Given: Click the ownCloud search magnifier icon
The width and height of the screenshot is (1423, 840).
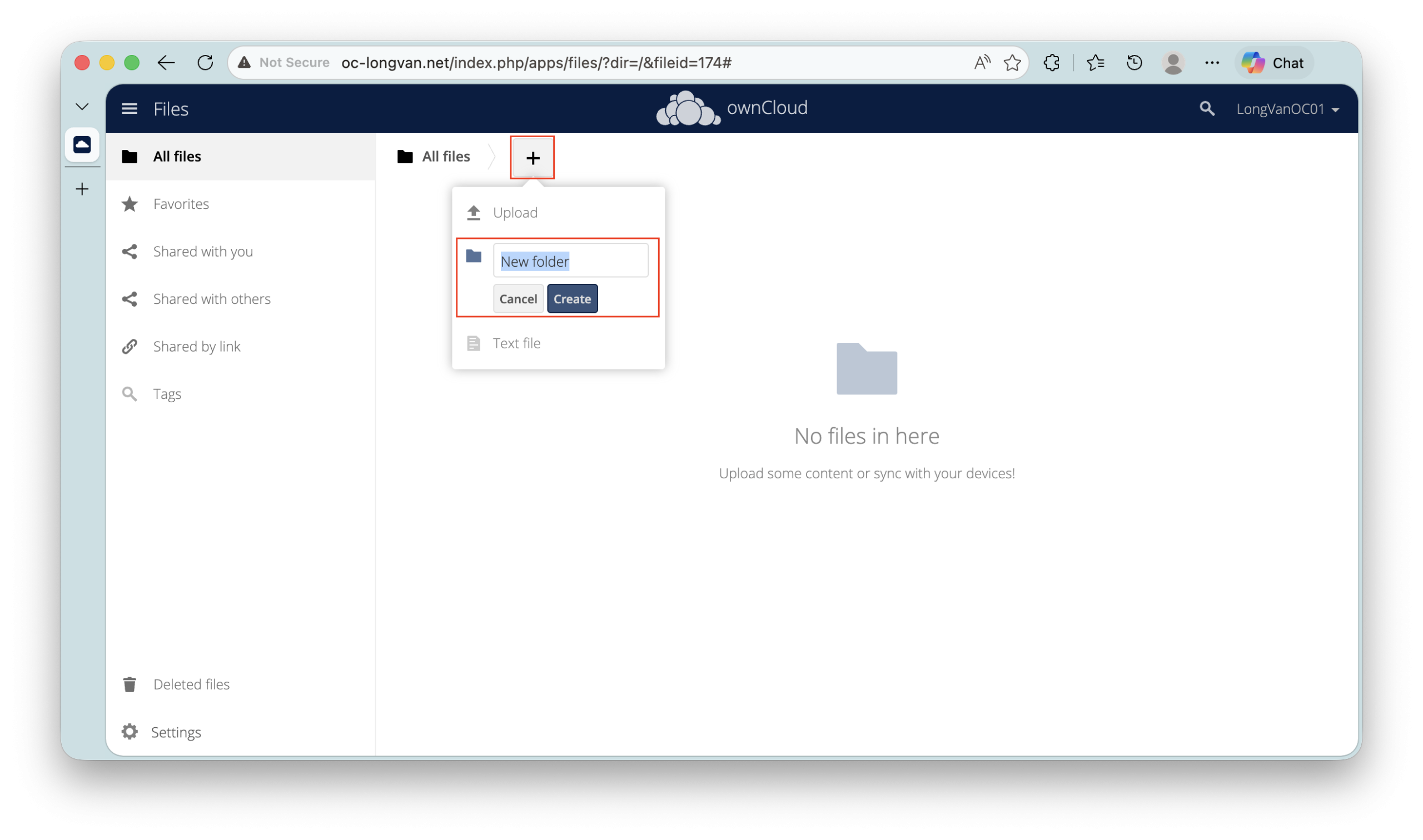Looking at the screenshot, I should point(1206,109).
